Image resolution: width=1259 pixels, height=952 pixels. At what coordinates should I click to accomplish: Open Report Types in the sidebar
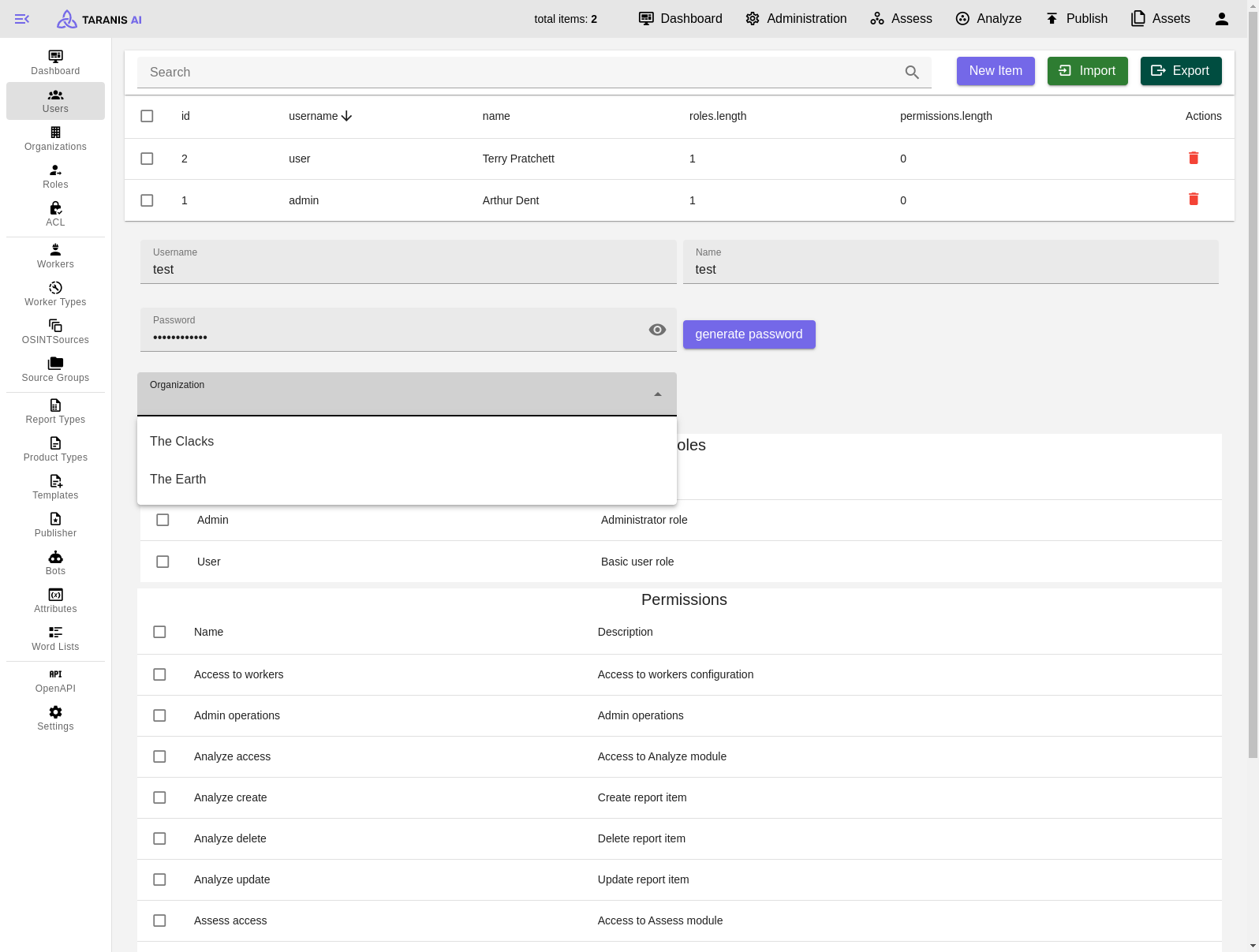pyautogui.click(x=55, y=412)
